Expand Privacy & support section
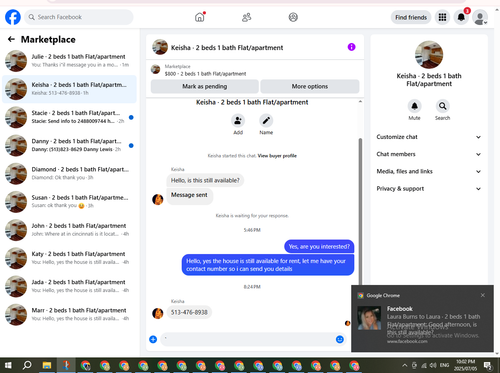 [x=429, y=189]
